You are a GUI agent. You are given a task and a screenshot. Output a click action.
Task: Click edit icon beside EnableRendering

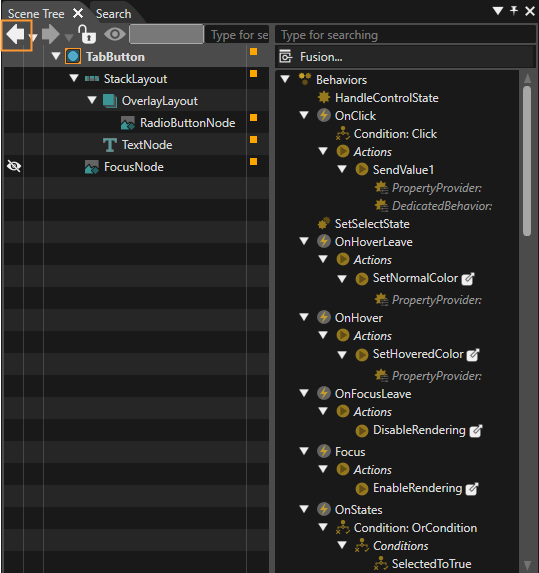(x=472, y=489)
